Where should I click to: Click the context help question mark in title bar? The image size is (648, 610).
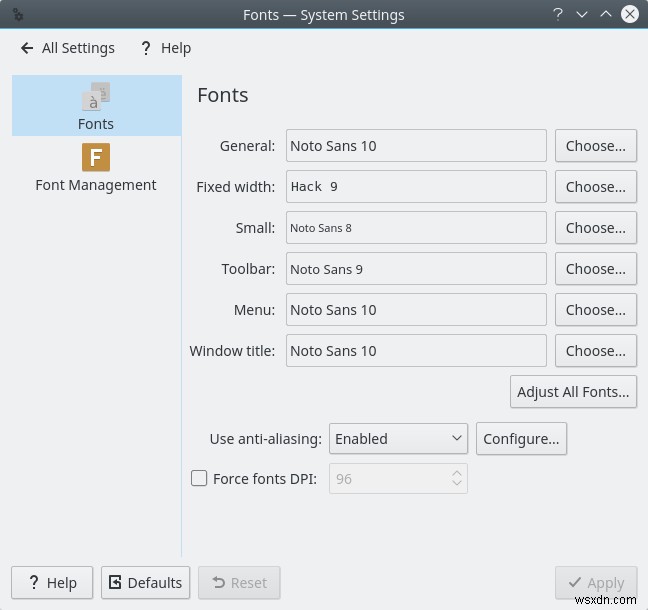(x=557, y=15)
